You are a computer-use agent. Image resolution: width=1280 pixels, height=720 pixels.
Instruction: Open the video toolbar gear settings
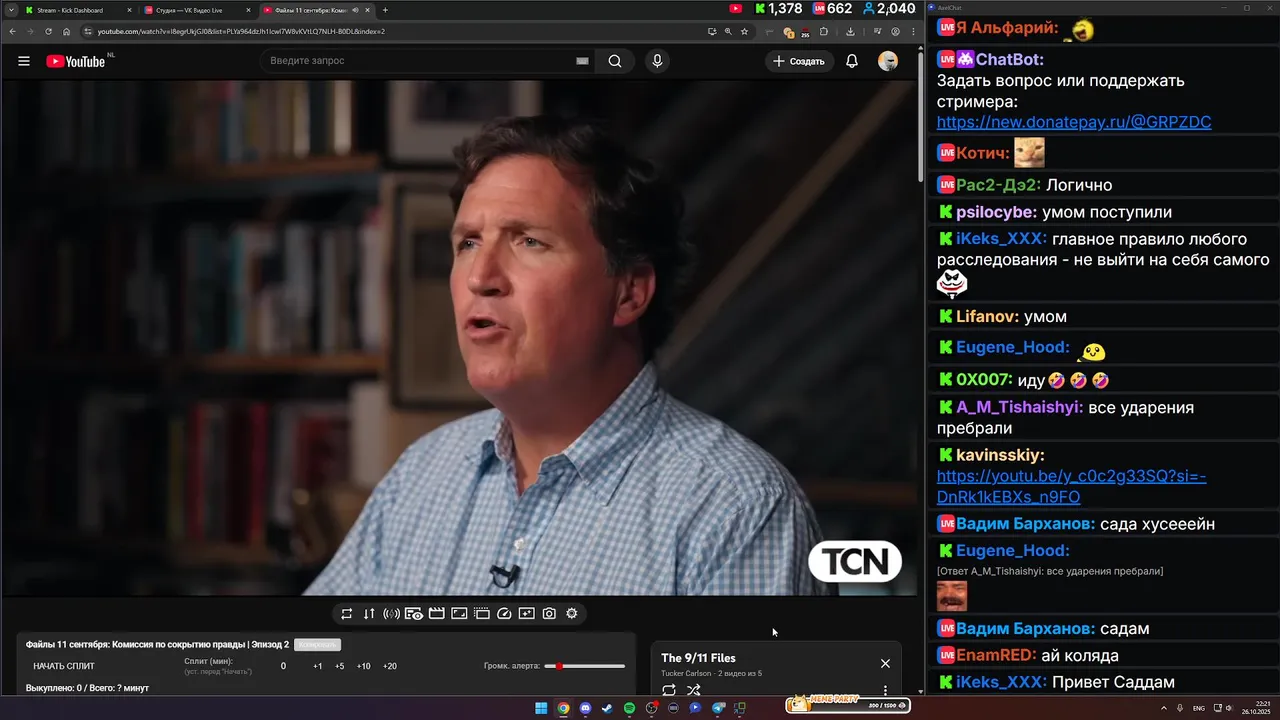coord(572,613)
